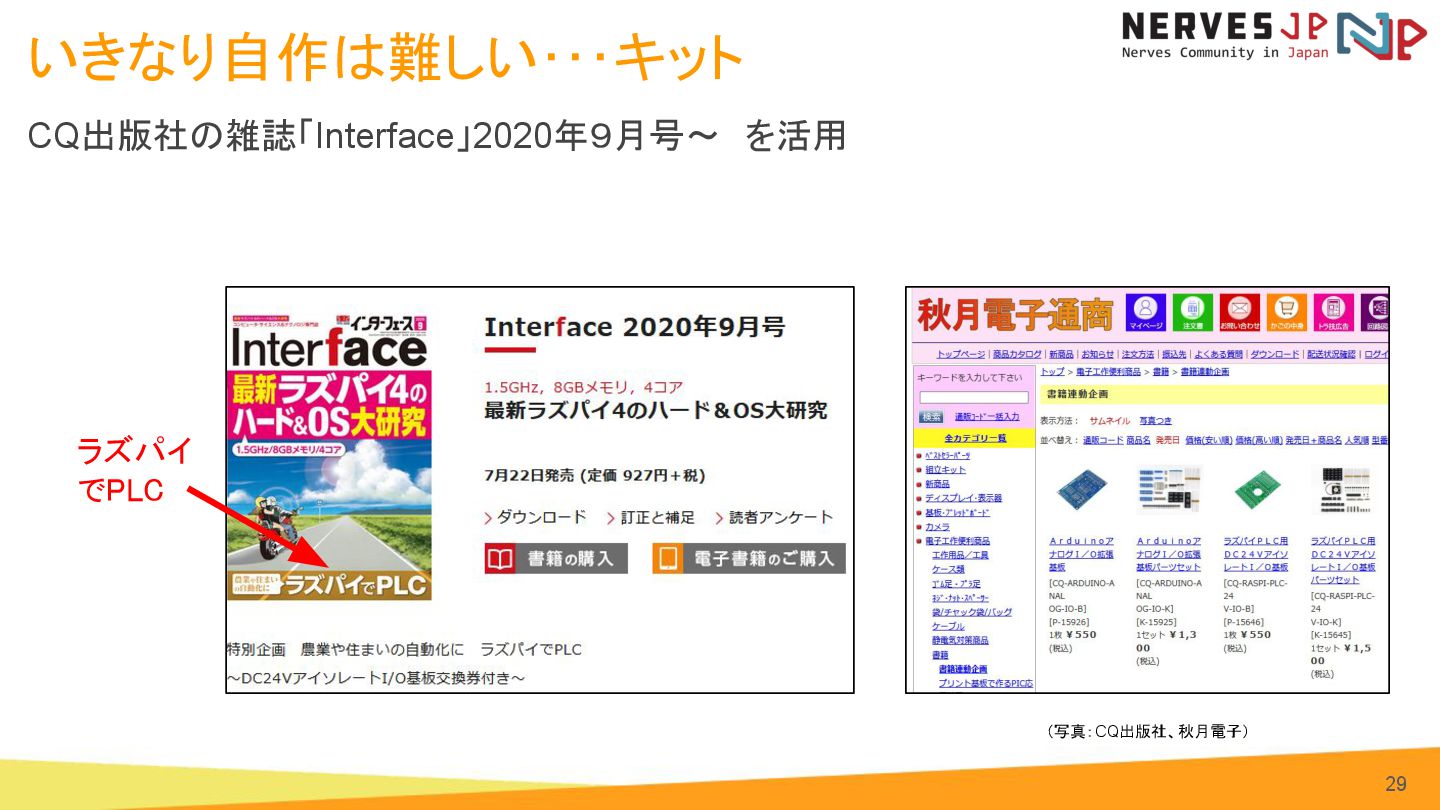This screenshot has width=1440, height=810.
Task: Click the 検索 search button
Action: (931, 416)
